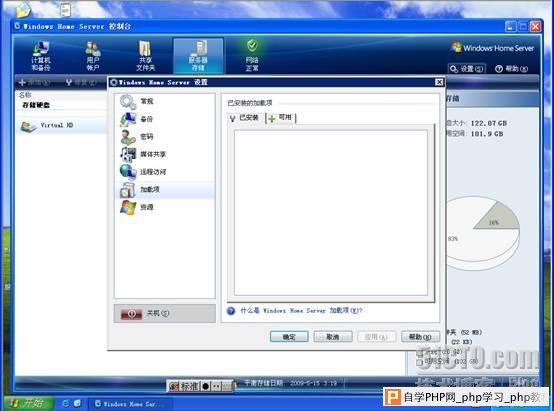Close the Windows Home Server settings dialog
Image resolution: width=554 pixels, height=411 pixels.
pos(439,82)
